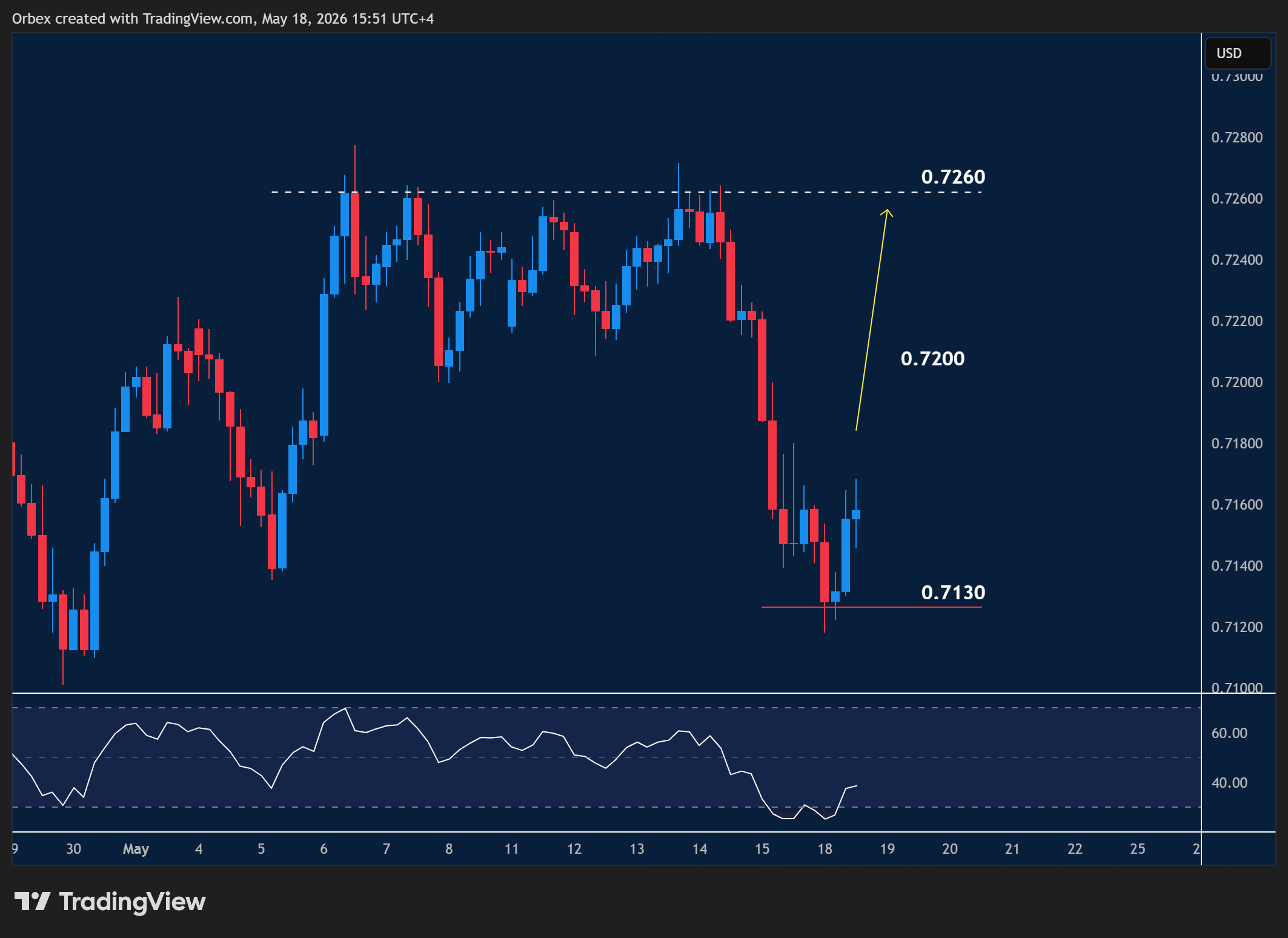Click the white RSI indicator line
Viewport: 1288px width, 938px height.
click(x=434, y=763)
